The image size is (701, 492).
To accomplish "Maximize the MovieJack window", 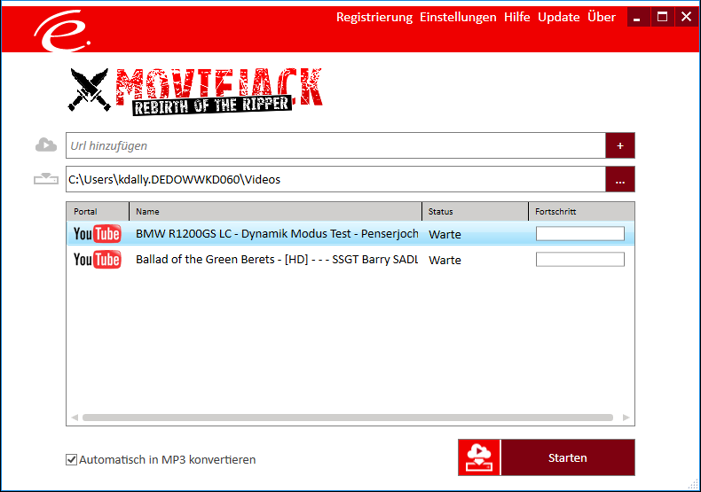I will point(662,17).
